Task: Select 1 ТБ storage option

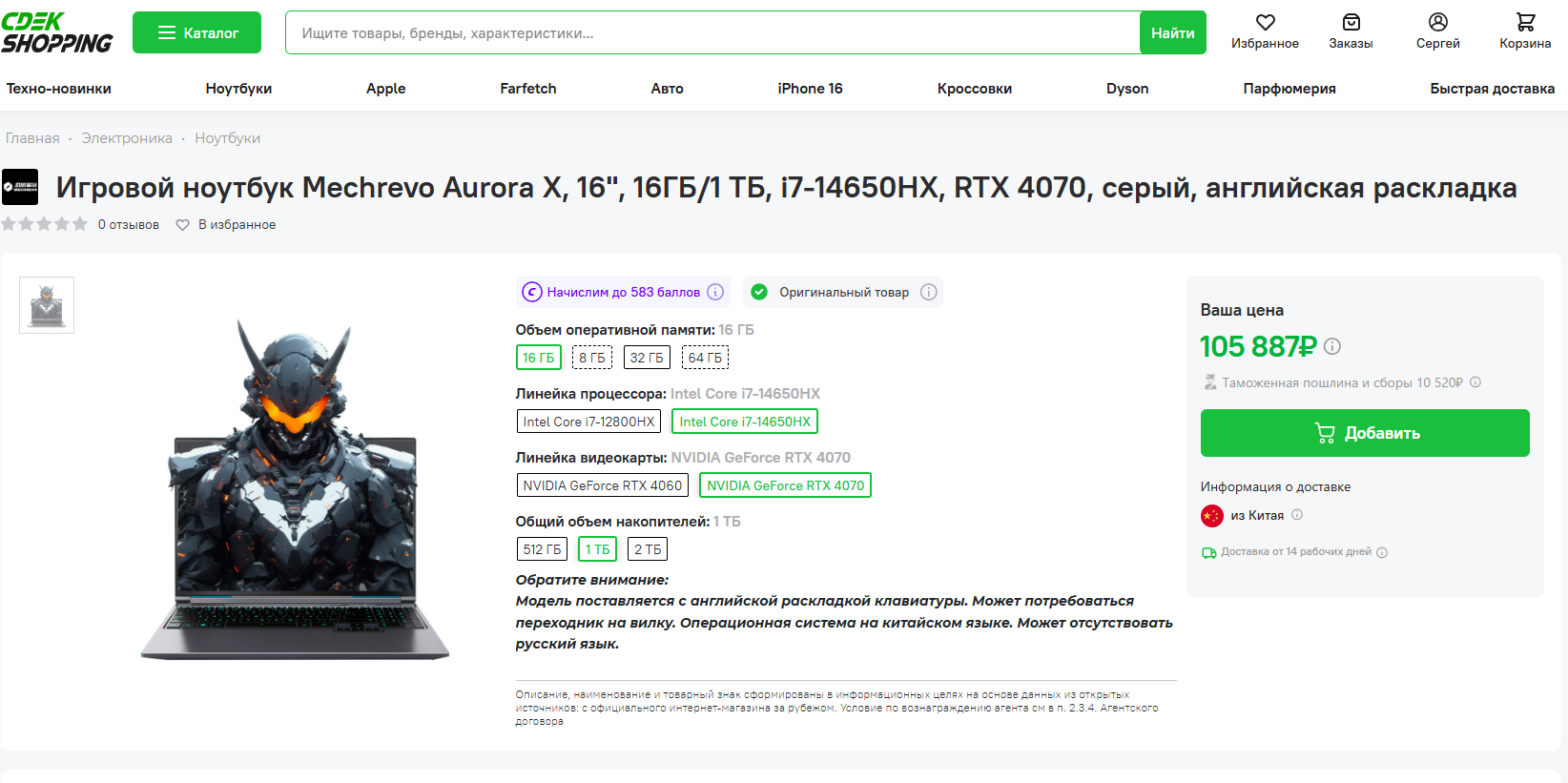Action: 597,549
